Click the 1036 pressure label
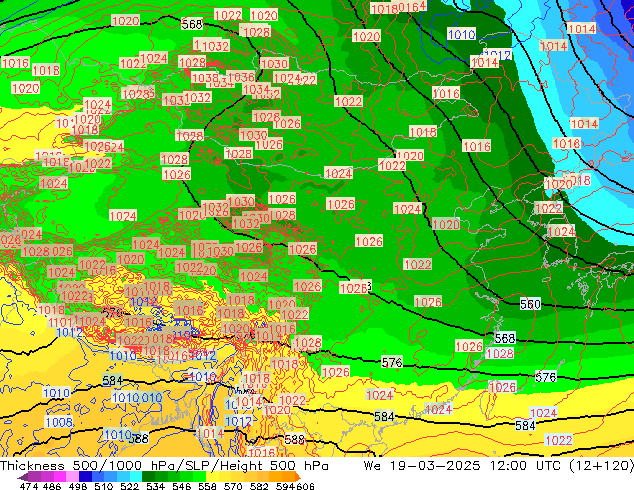Viewport: 634px width, 490px height. coord(241,77)
